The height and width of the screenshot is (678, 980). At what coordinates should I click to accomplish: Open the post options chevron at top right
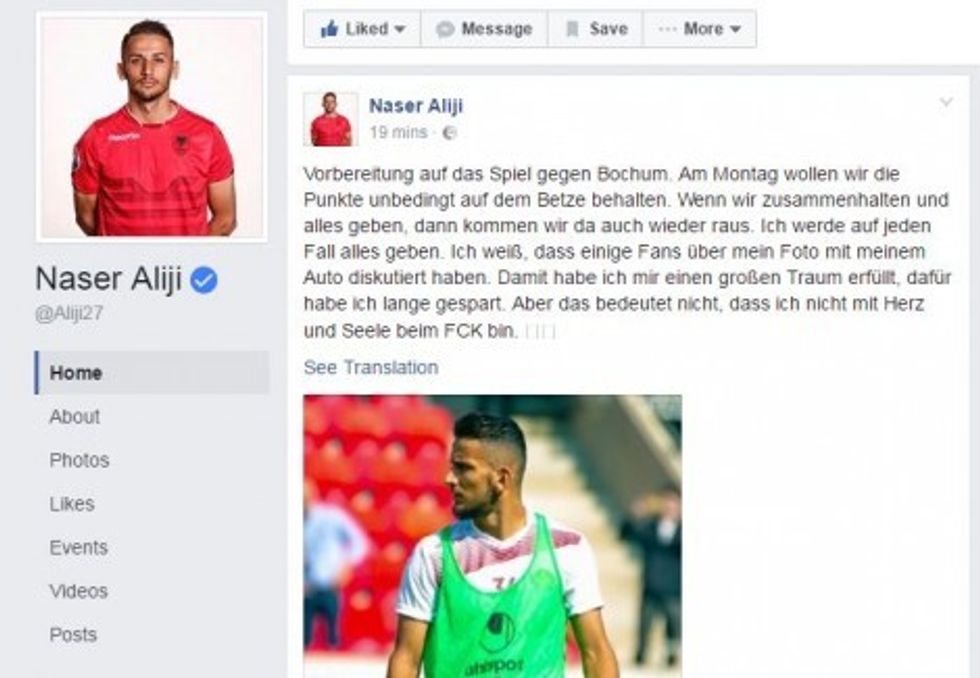pos(946,102)
